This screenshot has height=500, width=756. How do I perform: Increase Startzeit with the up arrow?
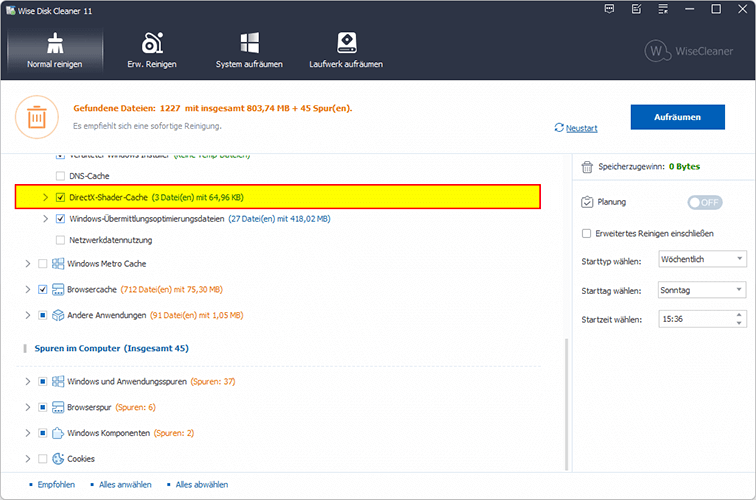[739, 315]
